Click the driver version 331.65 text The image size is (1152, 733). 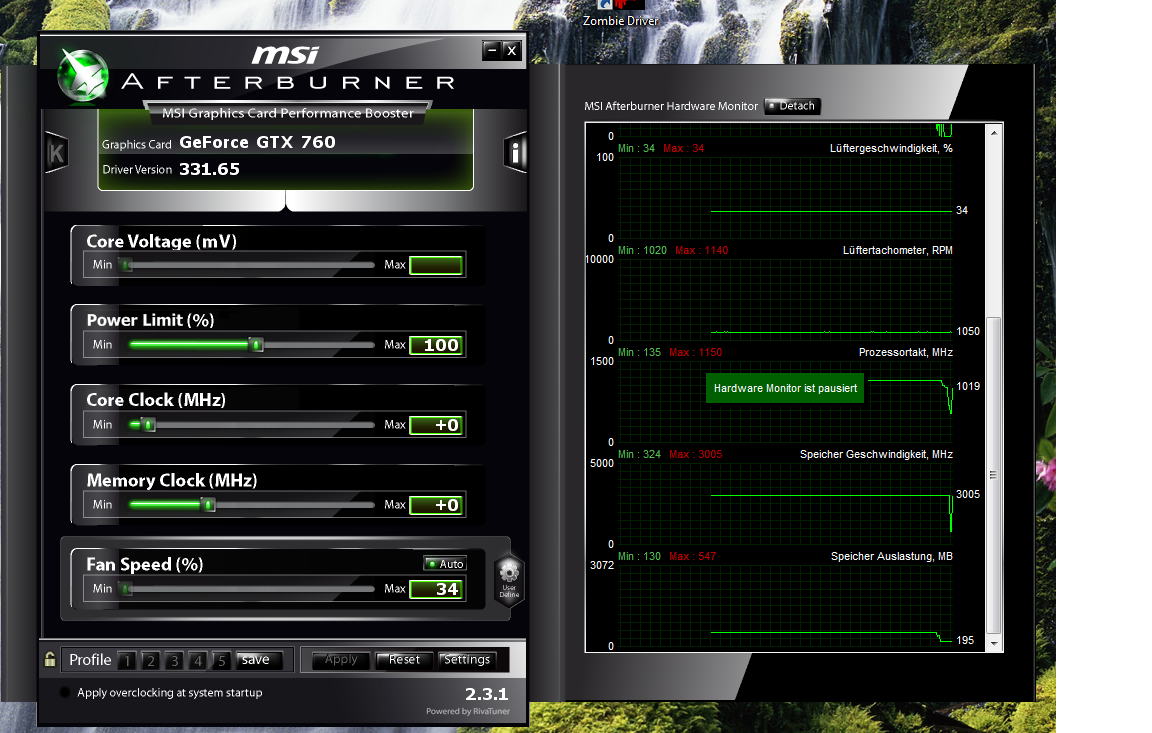tap(209, 169)
